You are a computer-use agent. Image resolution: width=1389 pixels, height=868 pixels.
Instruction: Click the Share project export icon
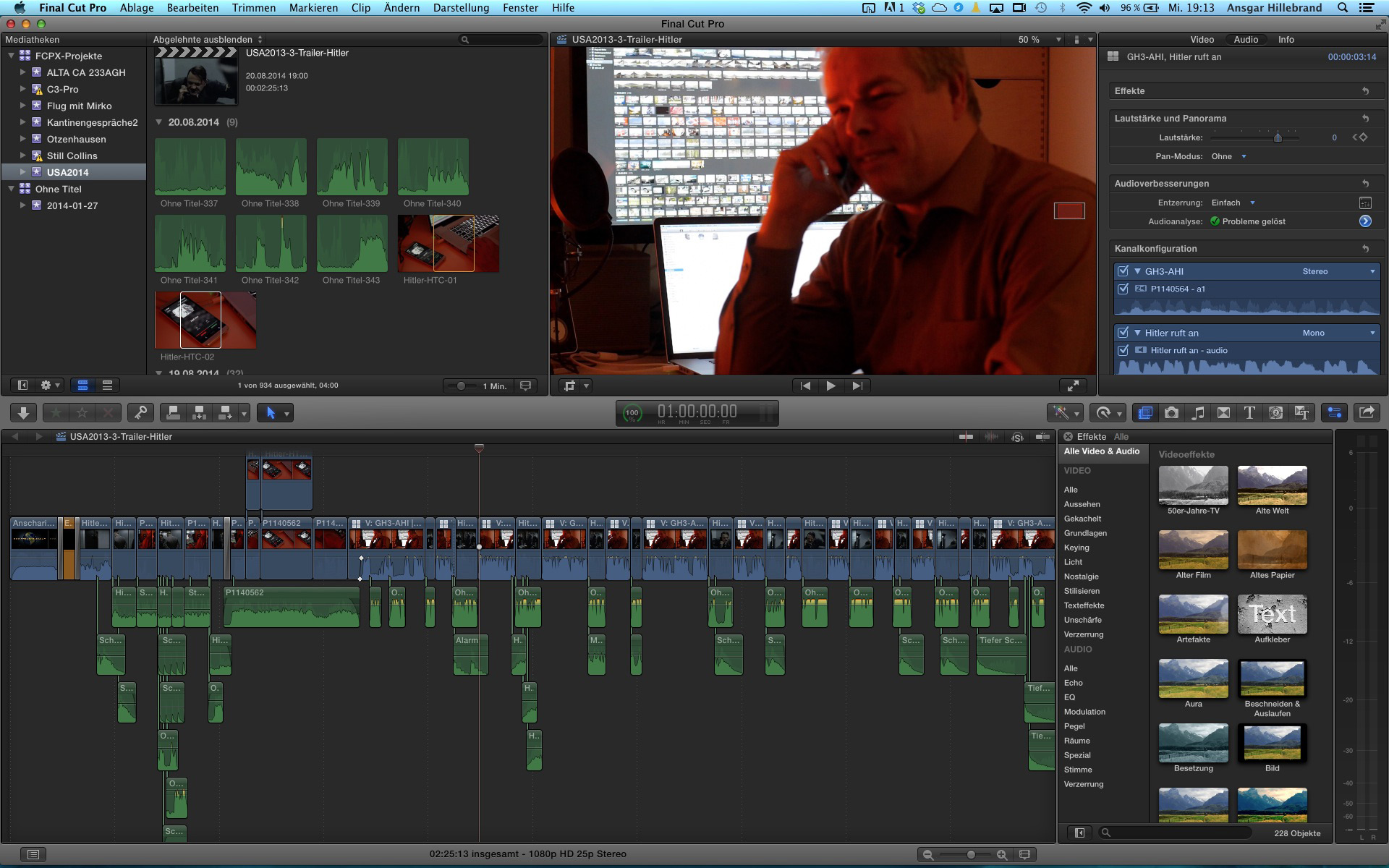point(1367,412)
